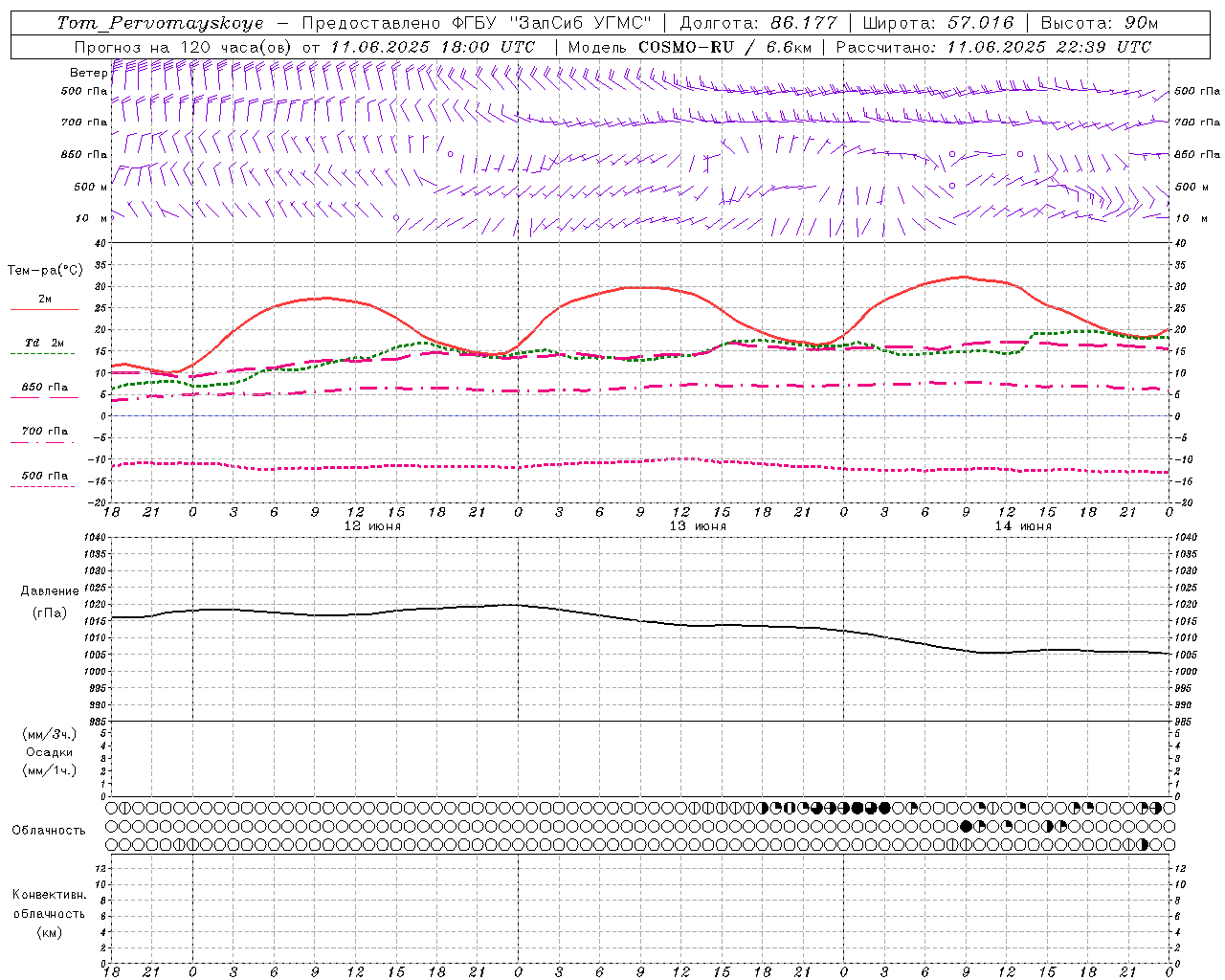Select the latitude value Широта: 57.016

coord(938,23)
